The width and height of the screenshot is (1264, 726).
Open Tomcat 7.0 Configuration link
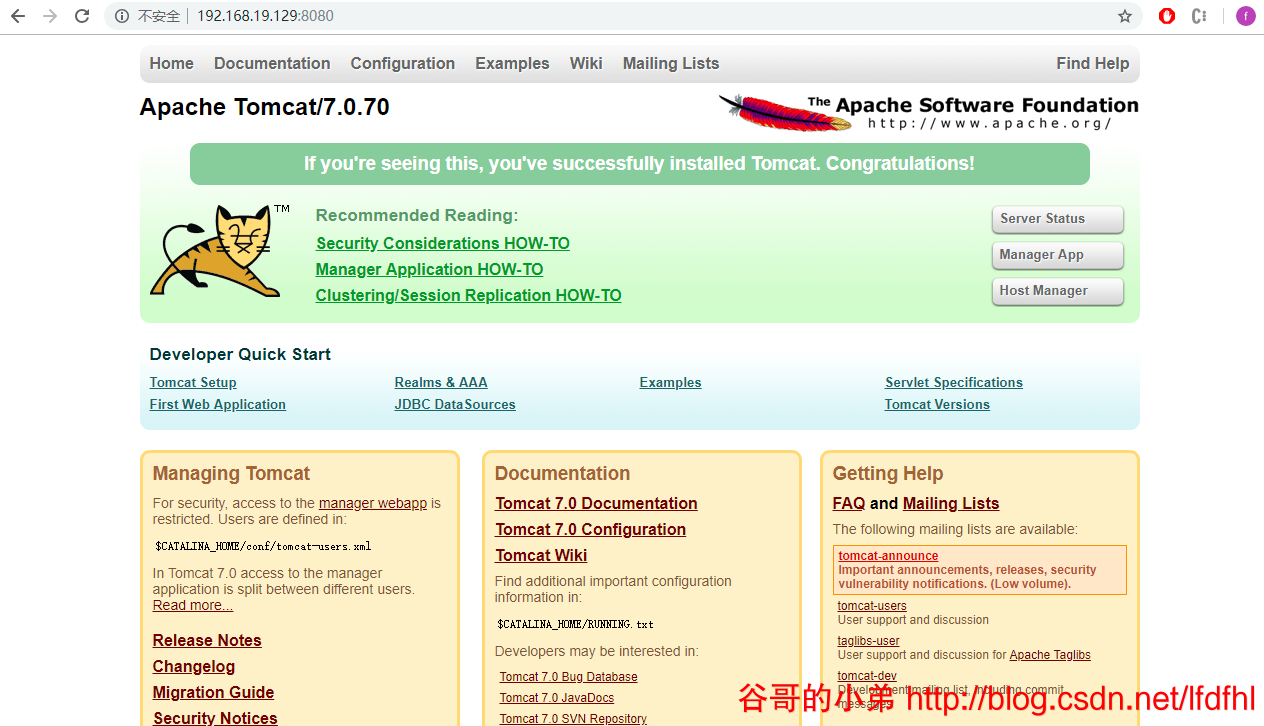click(591, 529)
